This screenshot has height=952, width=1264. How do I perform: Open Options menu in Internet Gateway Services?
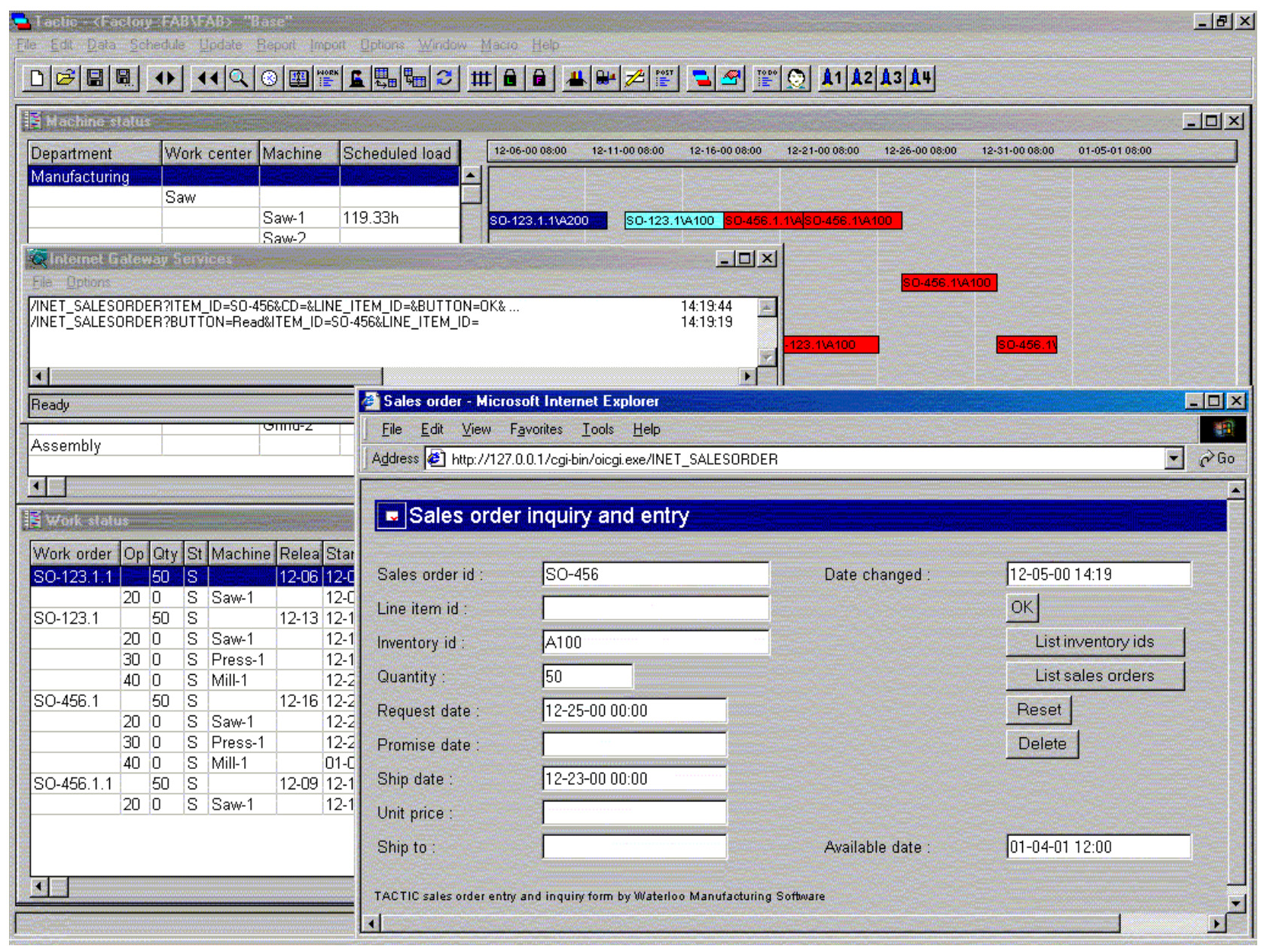(x=88, y=282)
